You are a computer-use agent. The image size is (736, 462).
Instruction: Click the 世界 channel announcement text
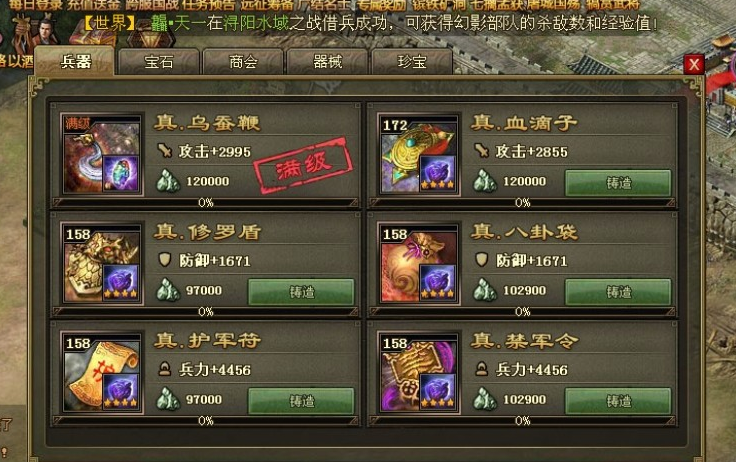(x=370, y=23)
